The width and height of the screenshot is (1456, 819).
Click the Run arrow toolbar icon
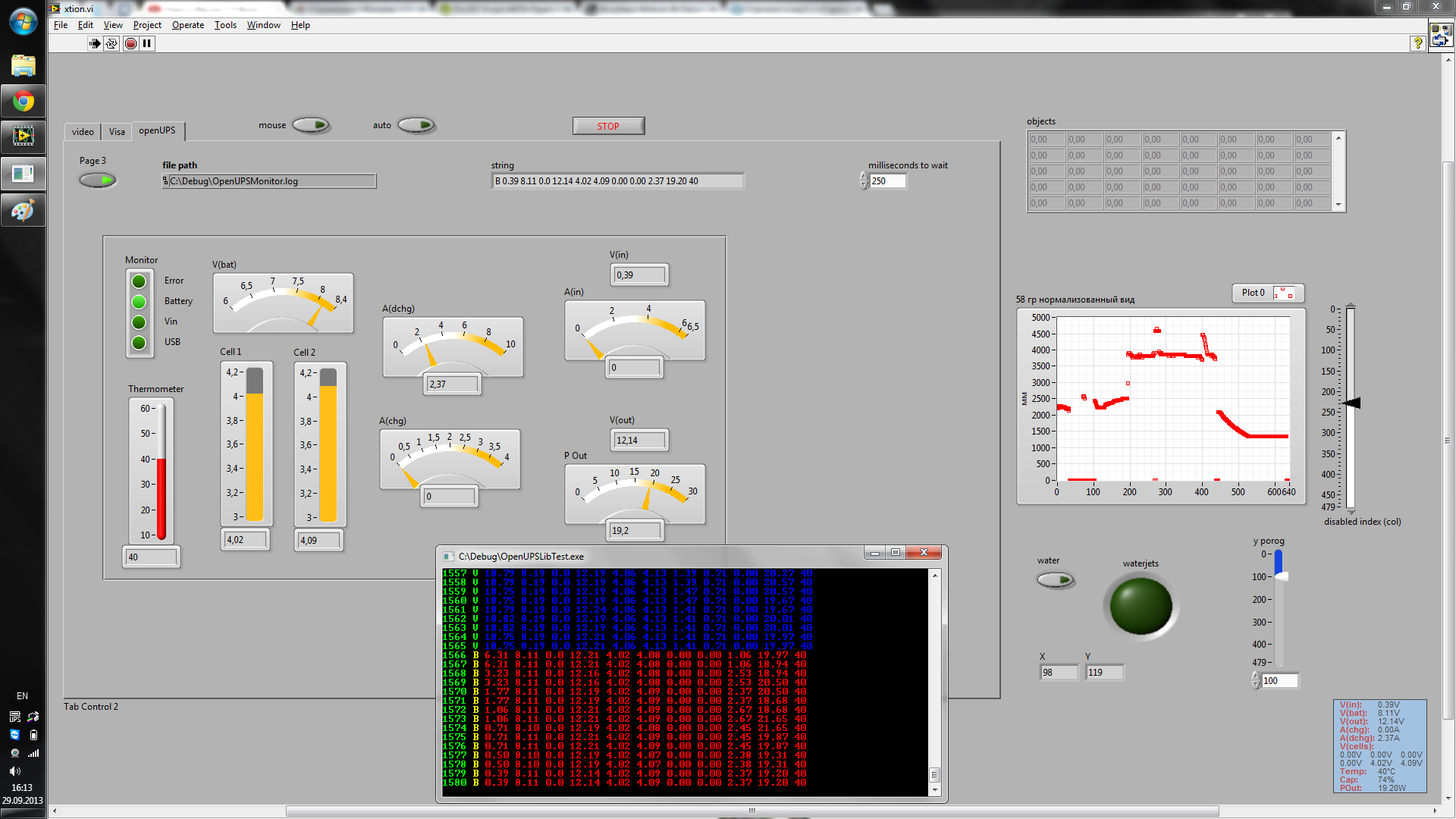click(x=94, y=43)
